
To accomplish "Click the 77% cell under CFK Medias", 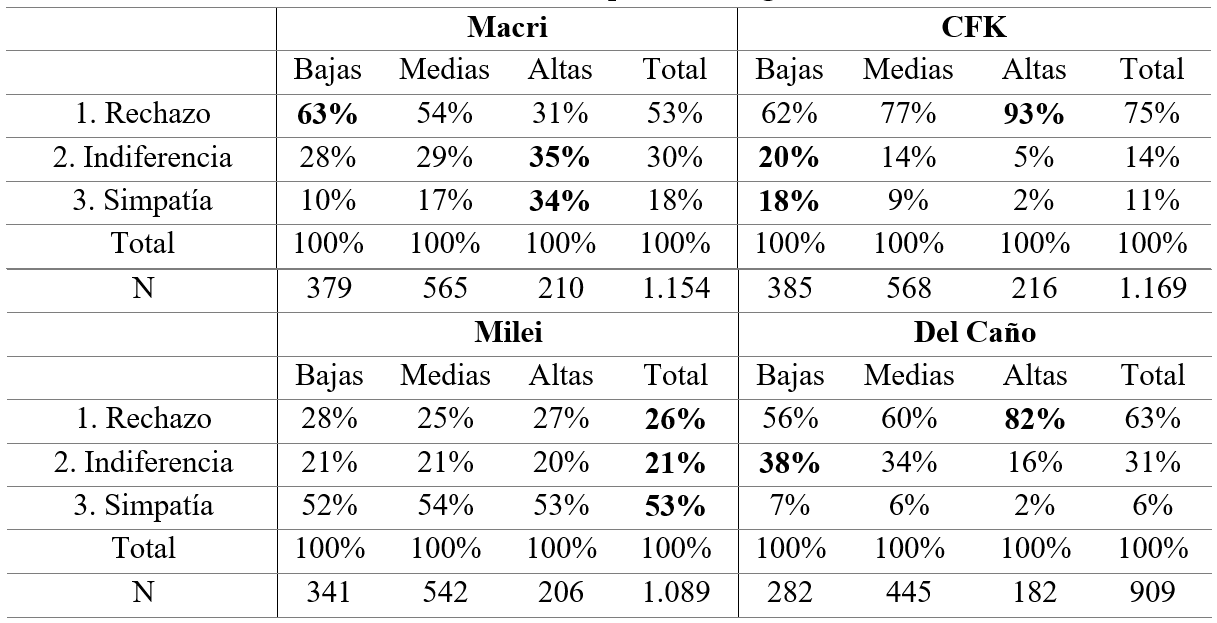I will coord(908,114).
